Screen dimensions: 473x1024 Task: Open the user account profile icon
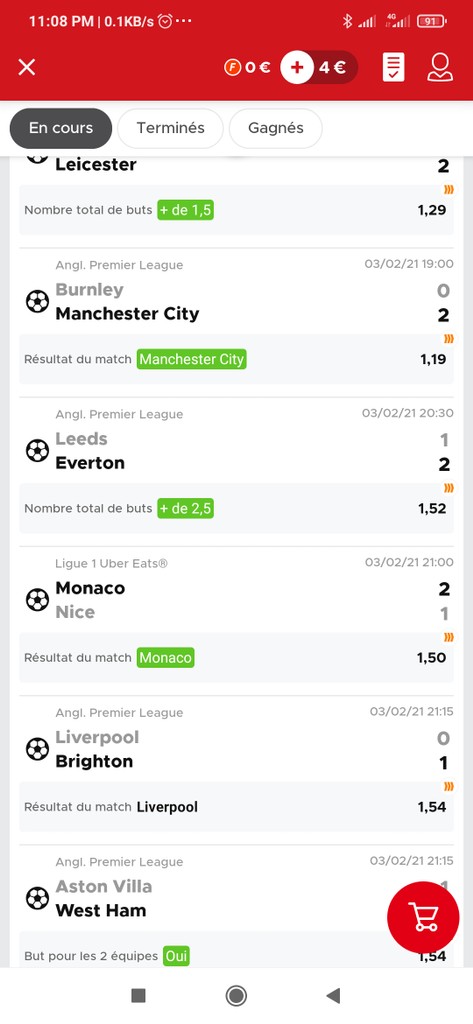click(440, 67)
